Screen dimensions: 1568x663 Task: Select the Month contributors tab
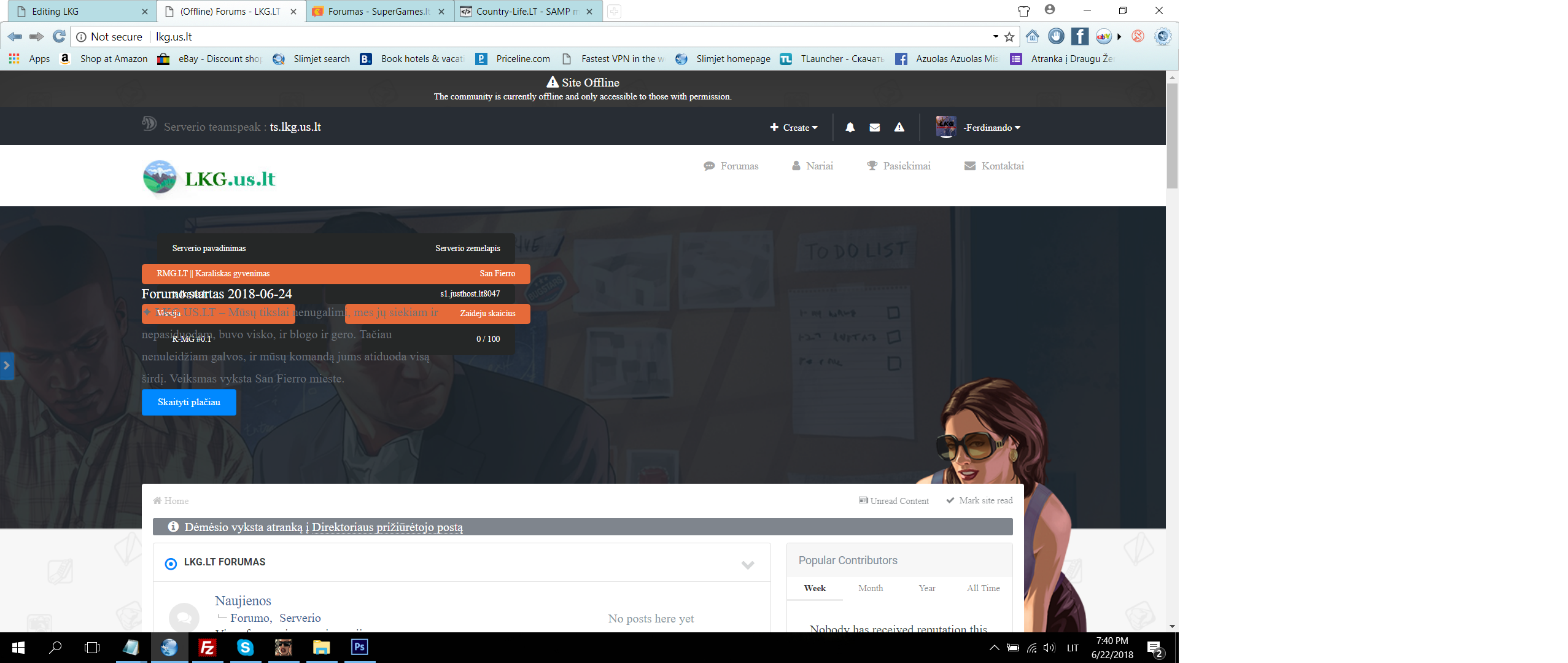coord(871,588)
